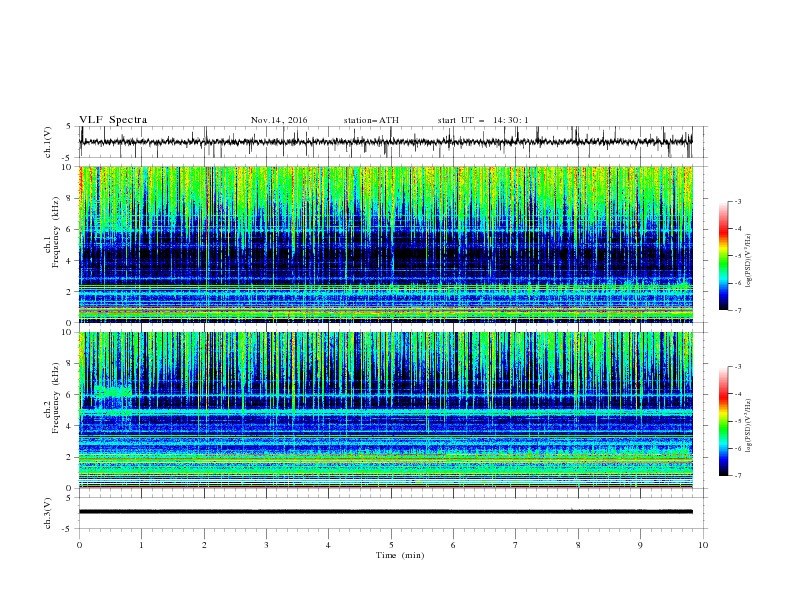Click the "ch.2 Frequency (kHz)" axis label
This screenshot has height=612, width=792.
click(x=52, y=398)
